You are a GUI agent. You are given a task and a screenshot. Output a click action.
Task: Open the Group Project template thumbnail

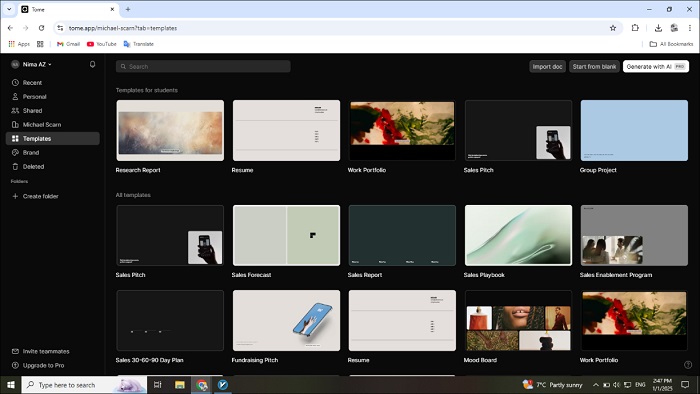click(634, 130)
